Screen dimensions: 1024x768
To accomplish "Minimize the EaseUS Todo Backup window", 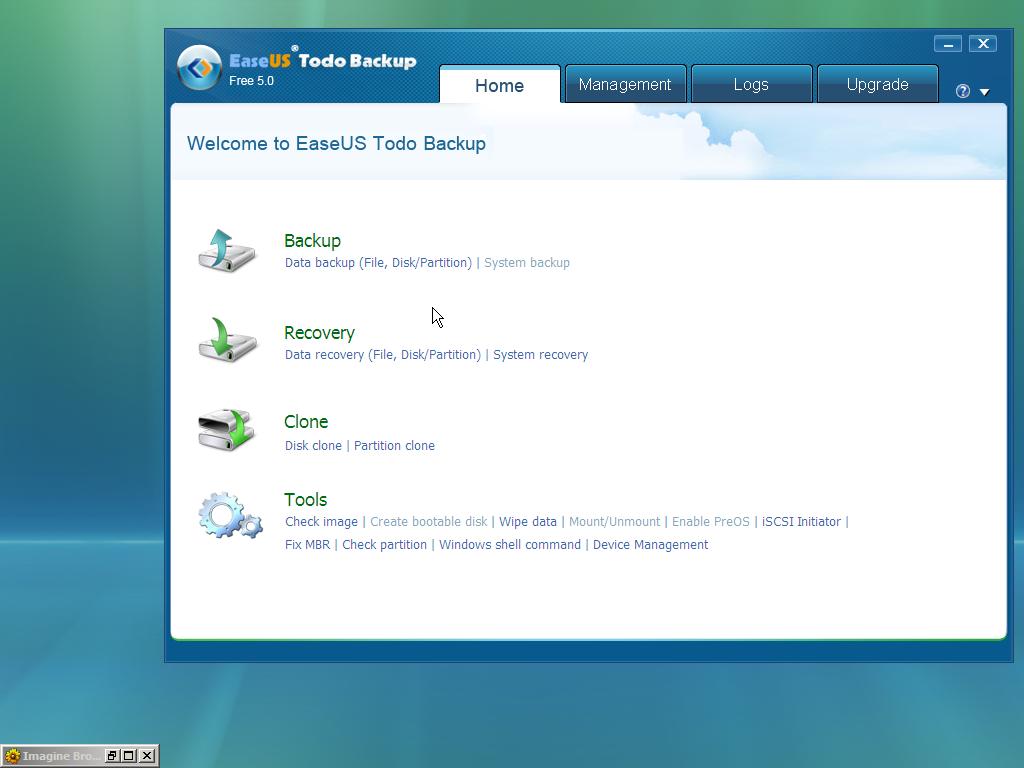I will click(x=948, y=44).
